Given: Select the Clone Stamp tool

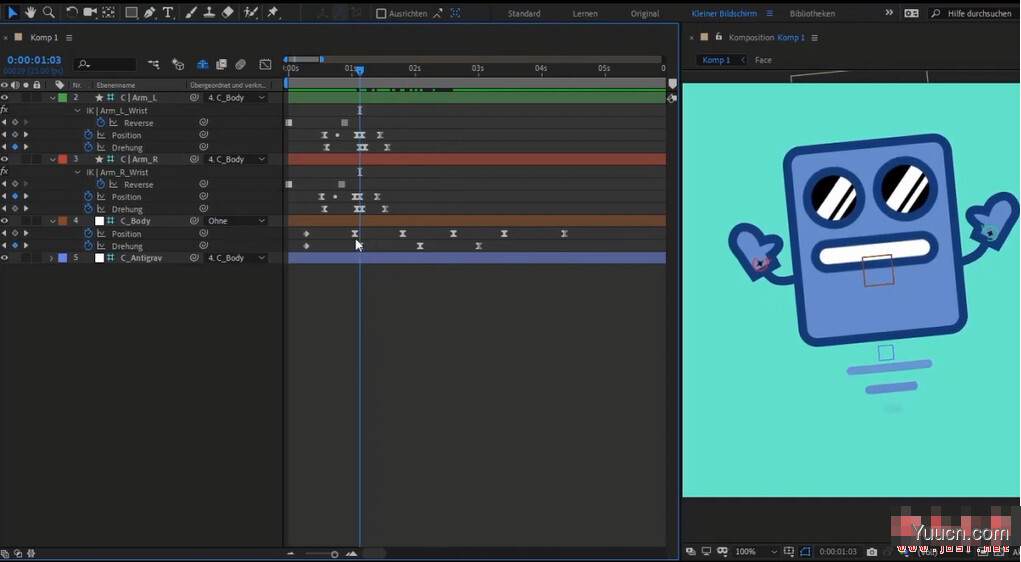Looking at the screenshot, I should [x=209, y=12].
